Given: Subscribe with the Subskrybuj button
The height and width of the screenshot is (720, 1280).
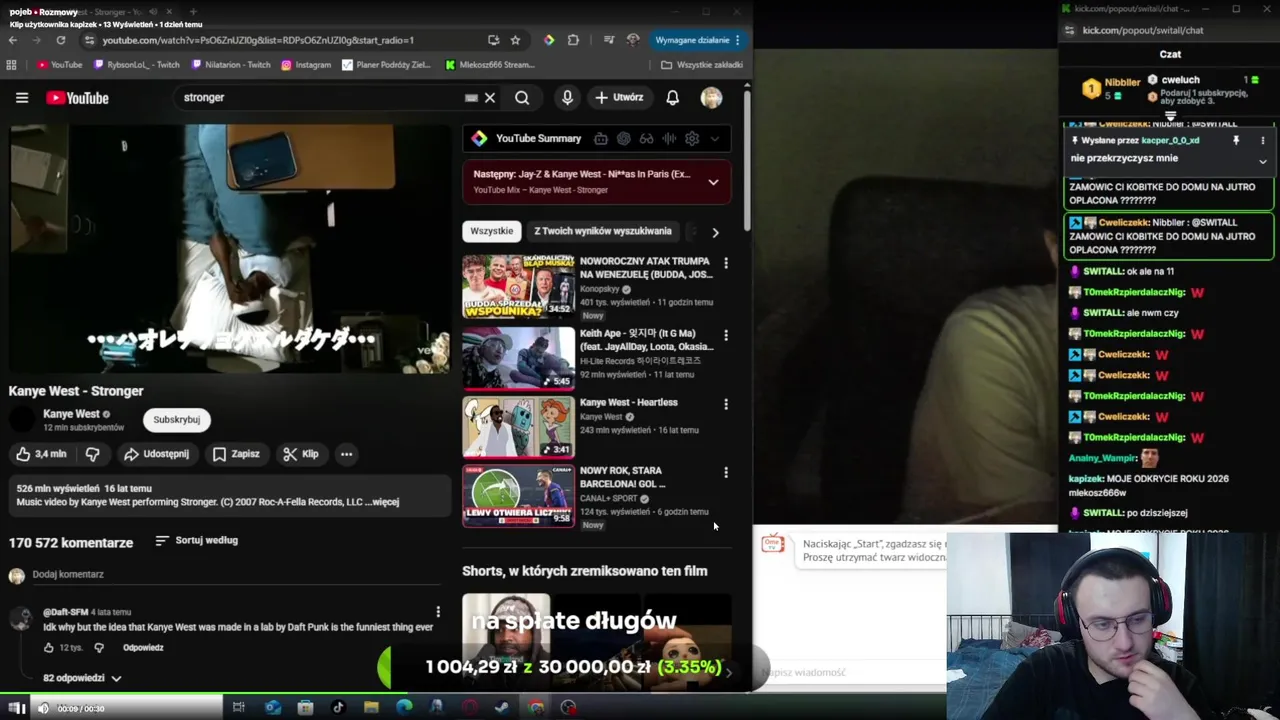Looking at the screenshot, I should pos(177,420).
